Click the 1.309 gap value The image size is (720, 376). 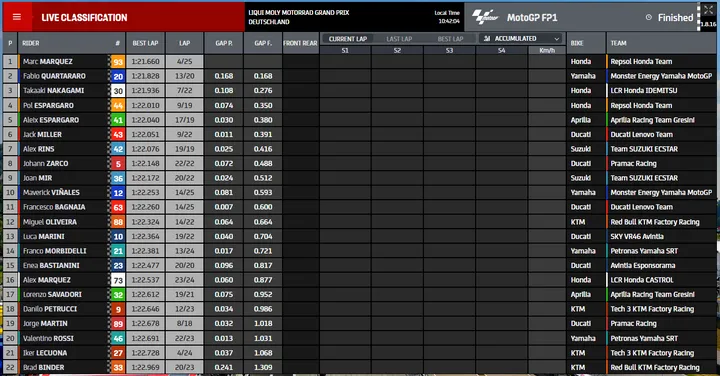click(263, 367)
